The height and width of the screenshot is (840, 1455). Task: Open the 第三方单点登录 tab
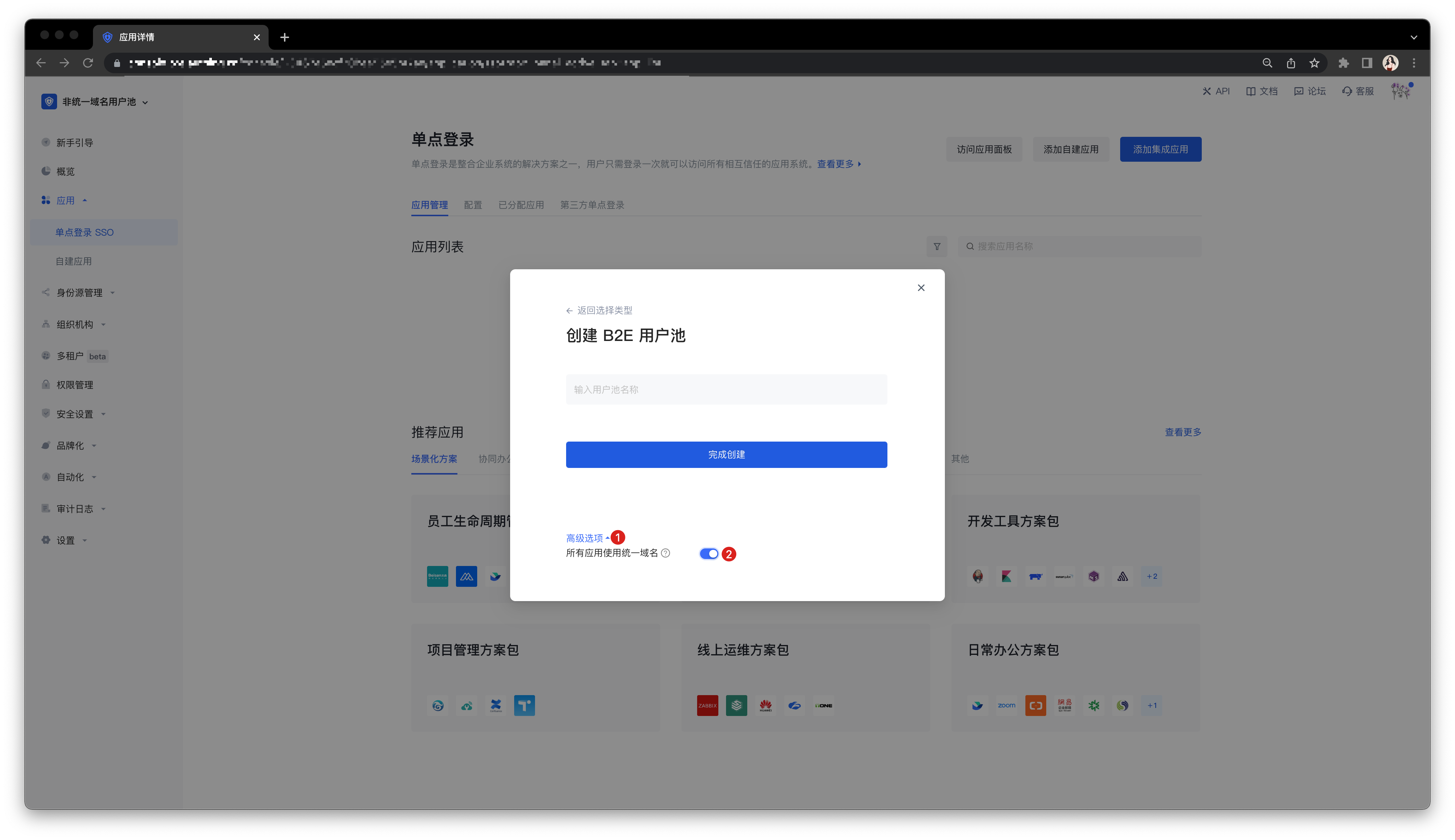click(x=592, y=205)
